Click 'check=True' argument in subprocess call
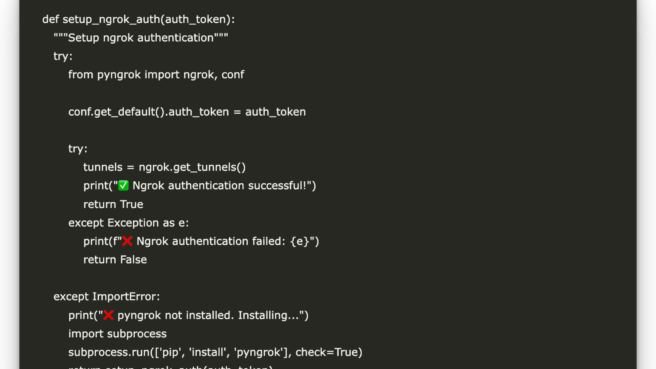 327,352
